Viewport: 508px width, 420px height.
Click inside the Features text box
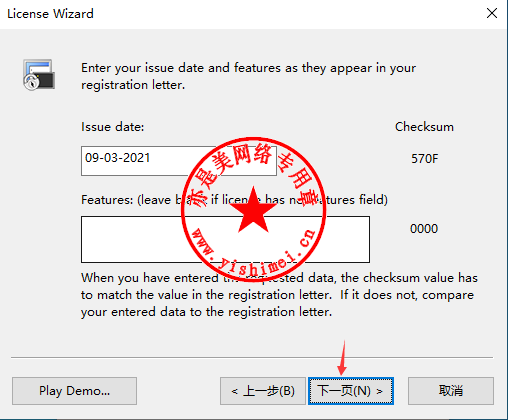225,239
